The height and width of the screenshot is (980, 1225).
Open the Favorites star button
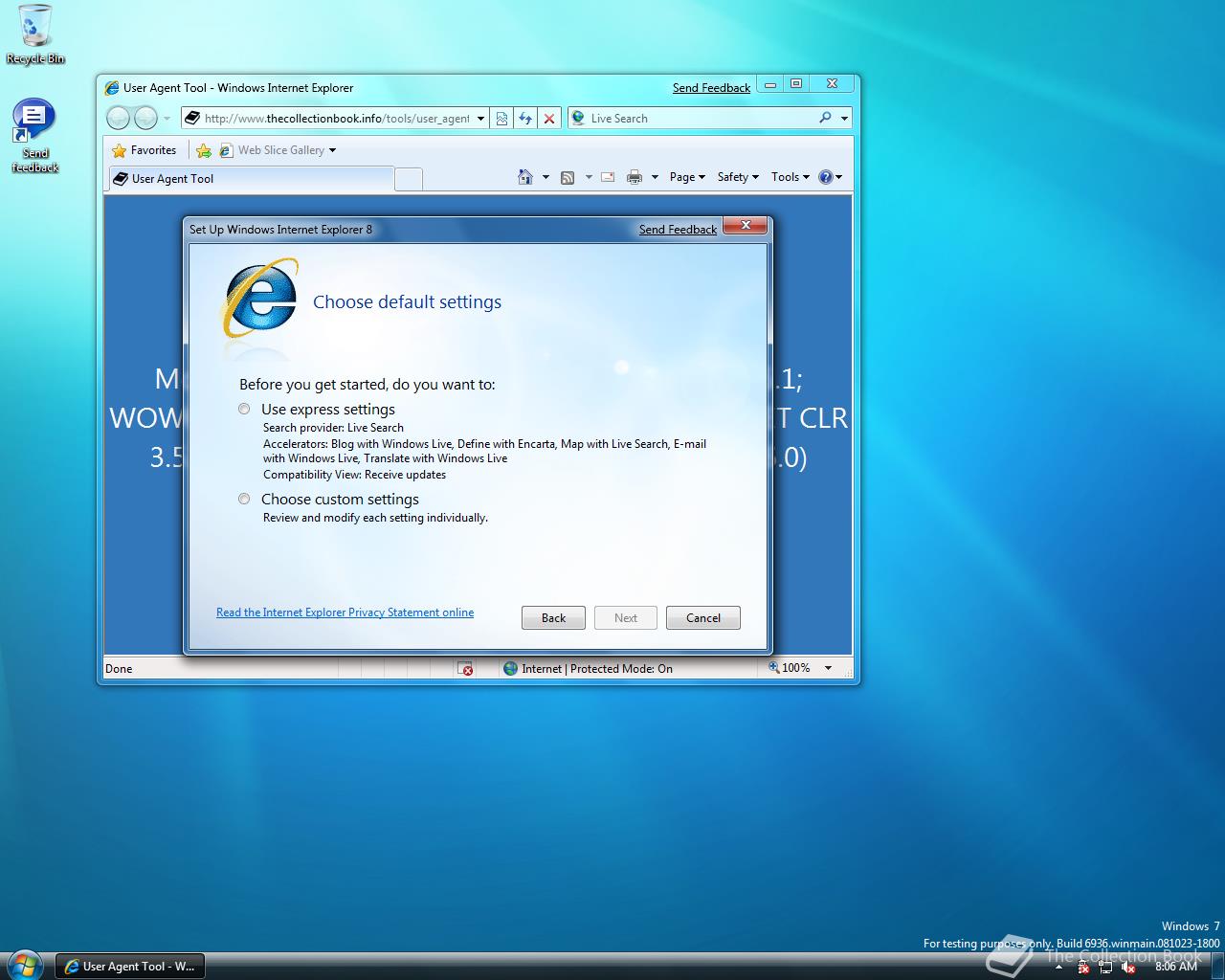click(145, 150)
